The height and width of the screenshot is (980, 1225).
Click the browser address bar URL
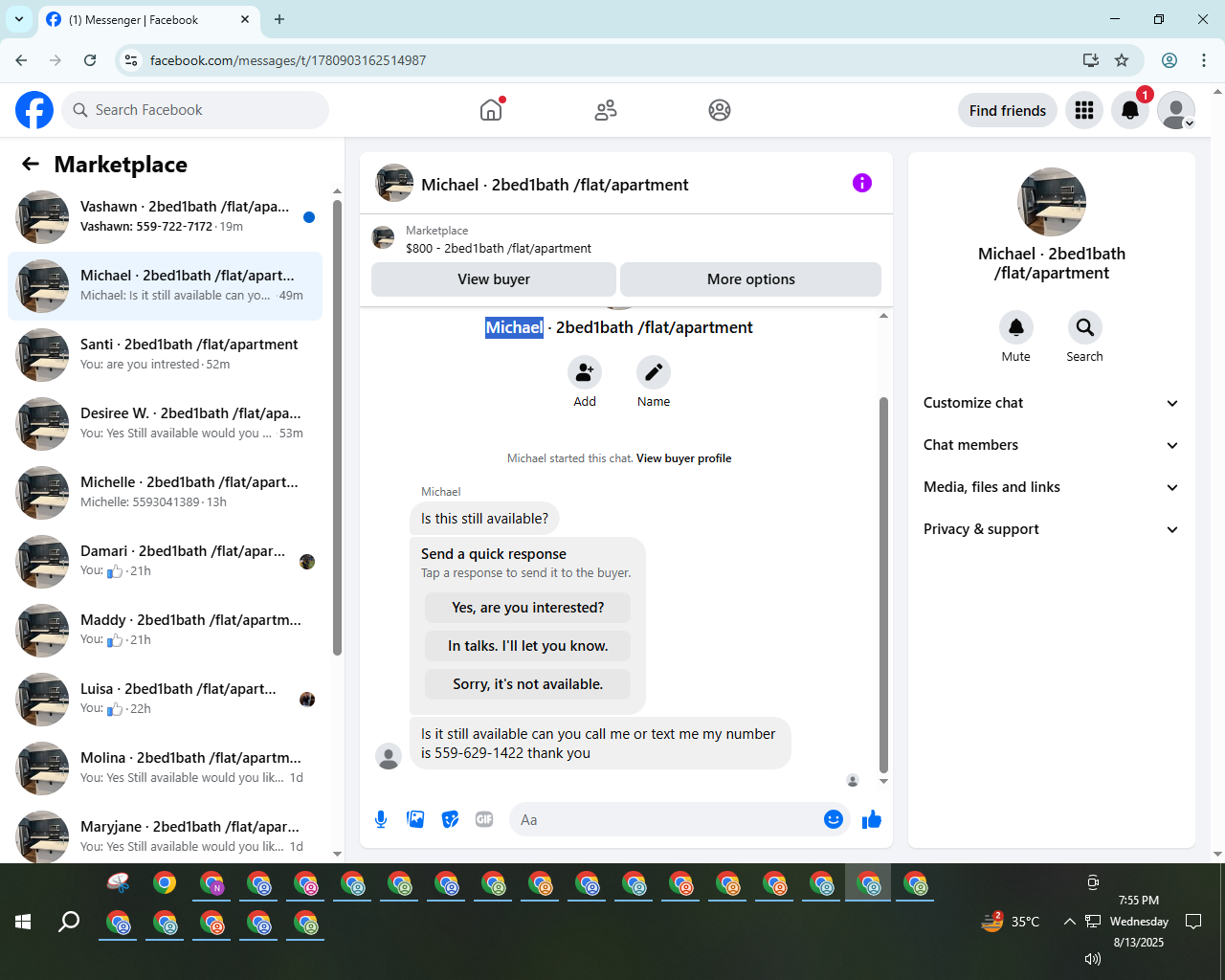pos(288,60)
